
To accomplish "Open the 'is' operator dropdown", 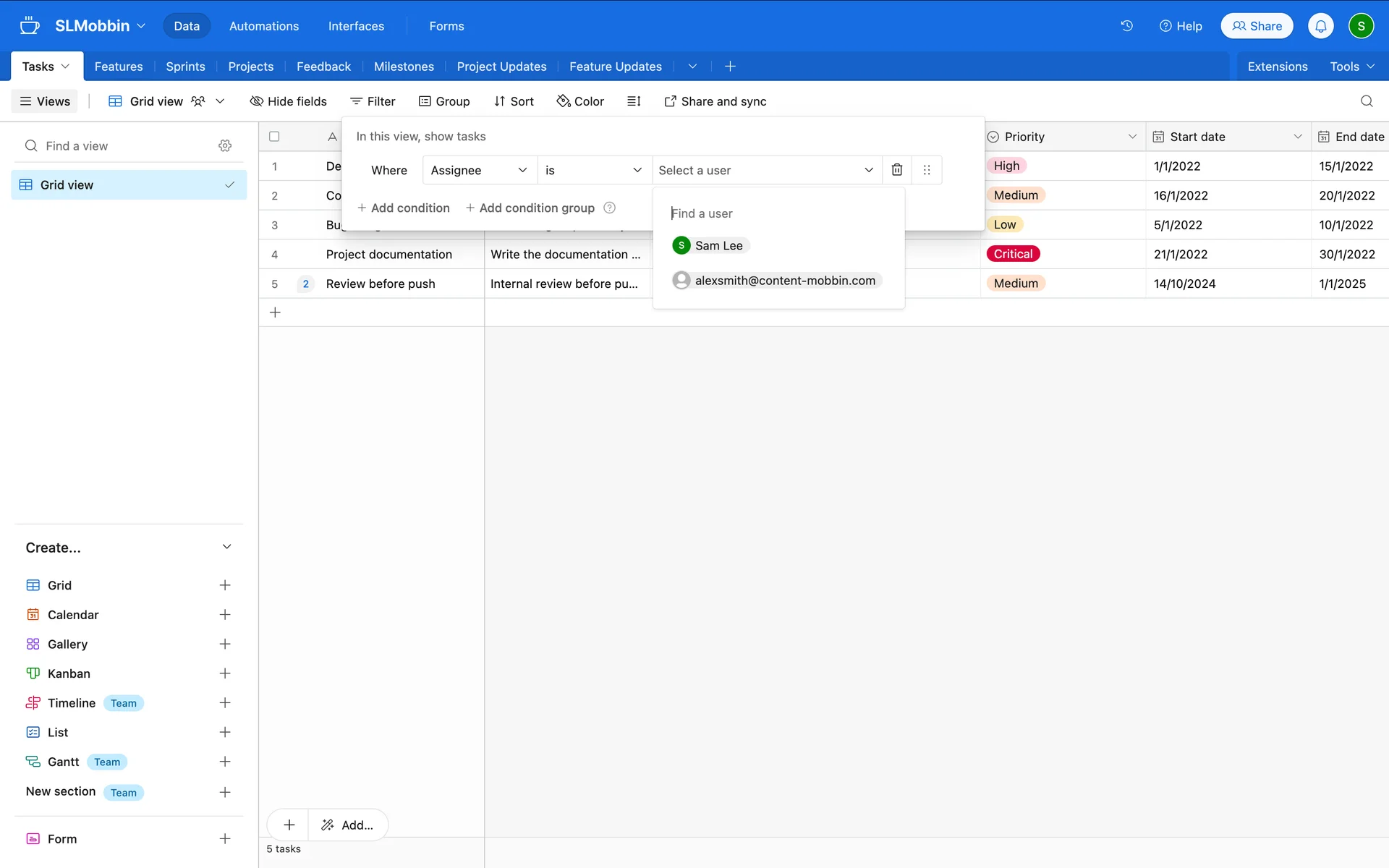I will (x=593, y=170).
